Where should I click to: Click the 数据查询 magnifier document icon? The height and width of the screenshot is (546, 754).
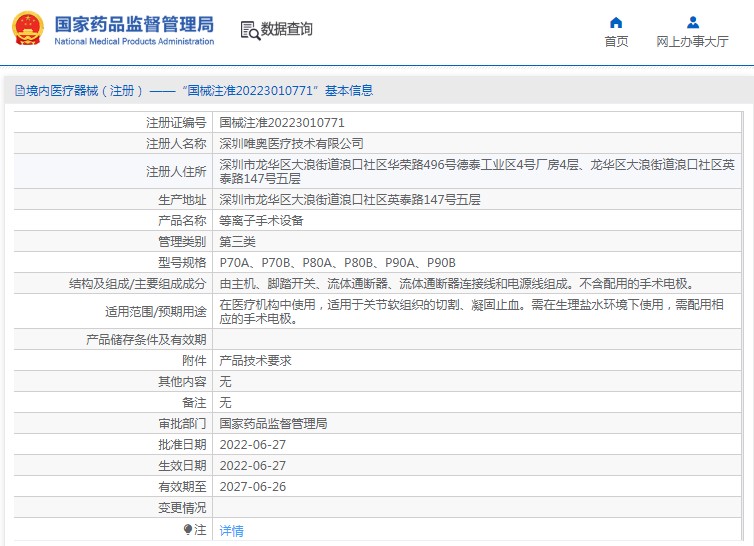click(x=249, y=30)
